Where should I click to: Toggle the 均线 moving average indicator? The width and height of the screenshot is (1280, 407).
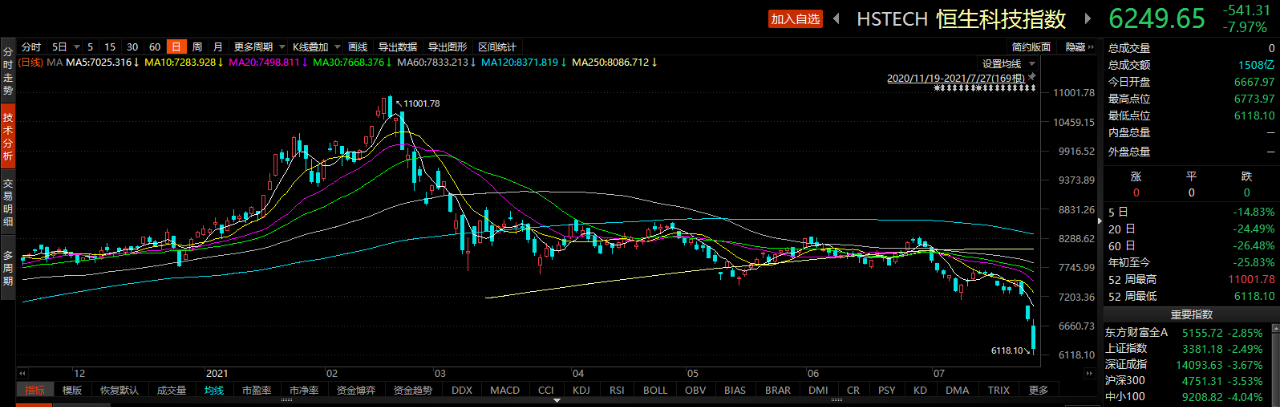click(214, 390)
